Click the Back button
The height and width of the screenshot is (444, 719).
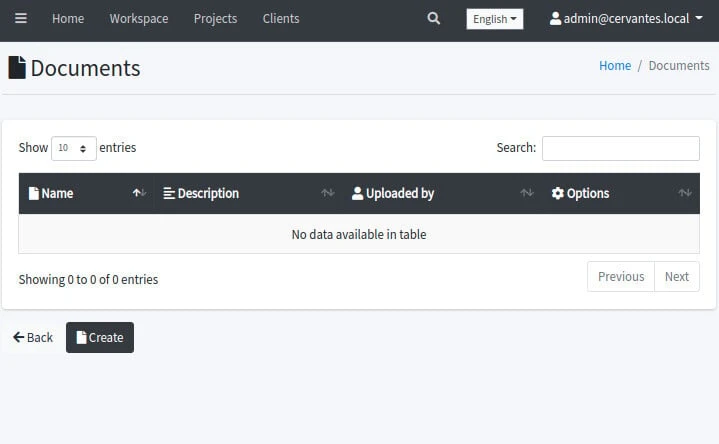[33, 337]
